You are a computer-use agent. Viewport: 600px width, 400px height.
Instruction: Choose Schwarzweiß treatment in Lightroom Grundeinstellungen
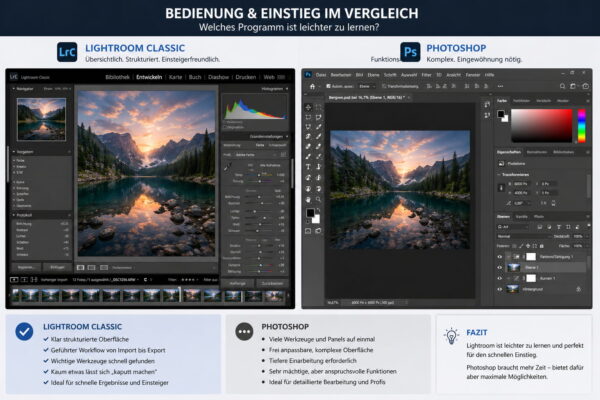coord(277,145)
